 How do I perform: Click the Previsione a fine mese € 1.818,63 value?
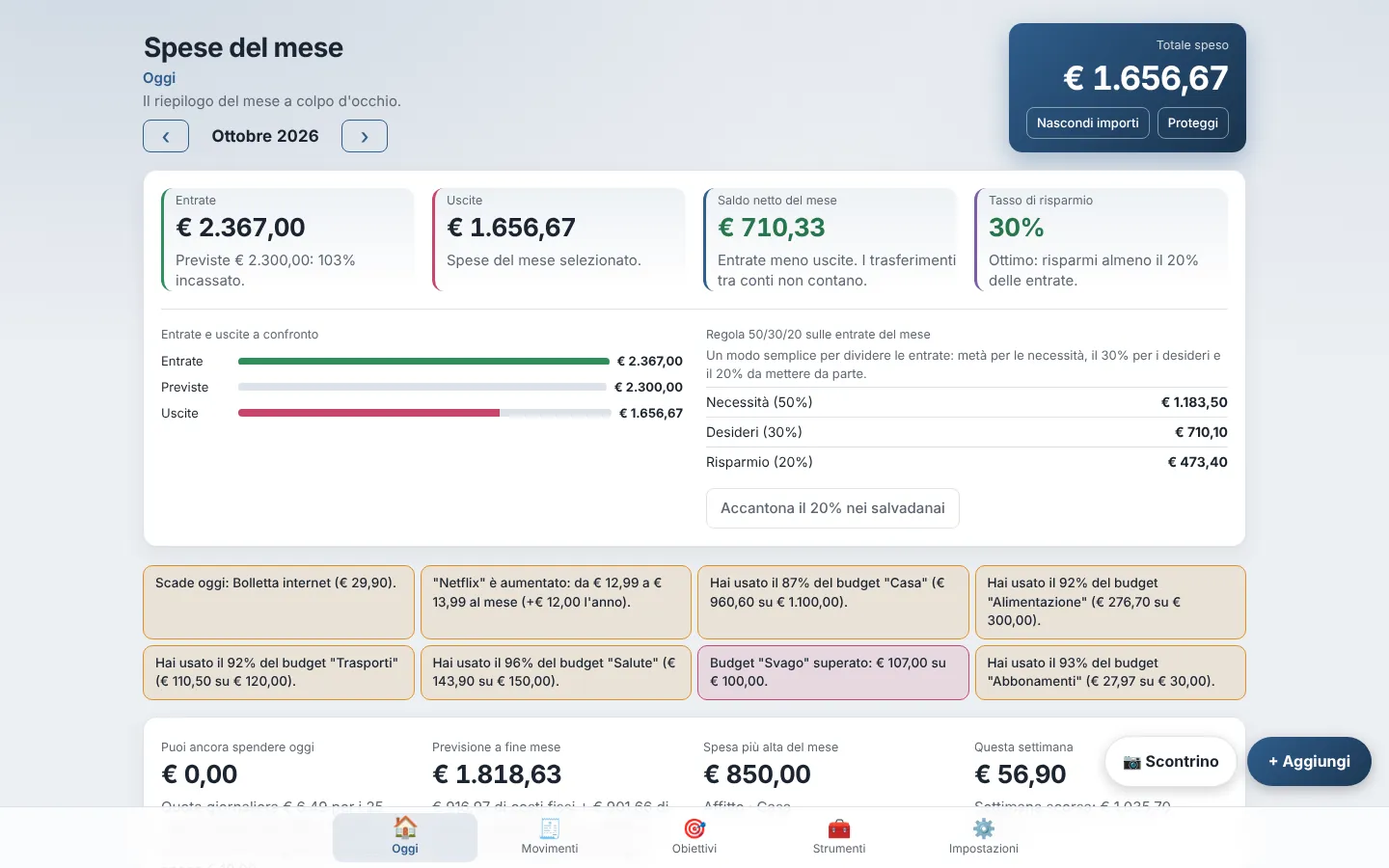(497, 774)
